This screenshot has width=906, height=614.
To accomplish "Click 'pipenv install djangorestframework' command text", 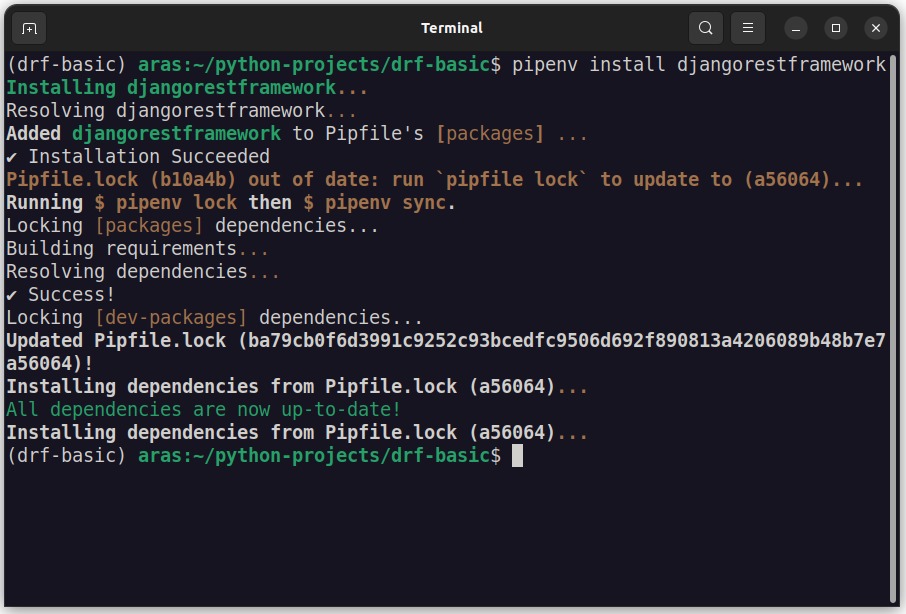I will [x=699, y=65].
